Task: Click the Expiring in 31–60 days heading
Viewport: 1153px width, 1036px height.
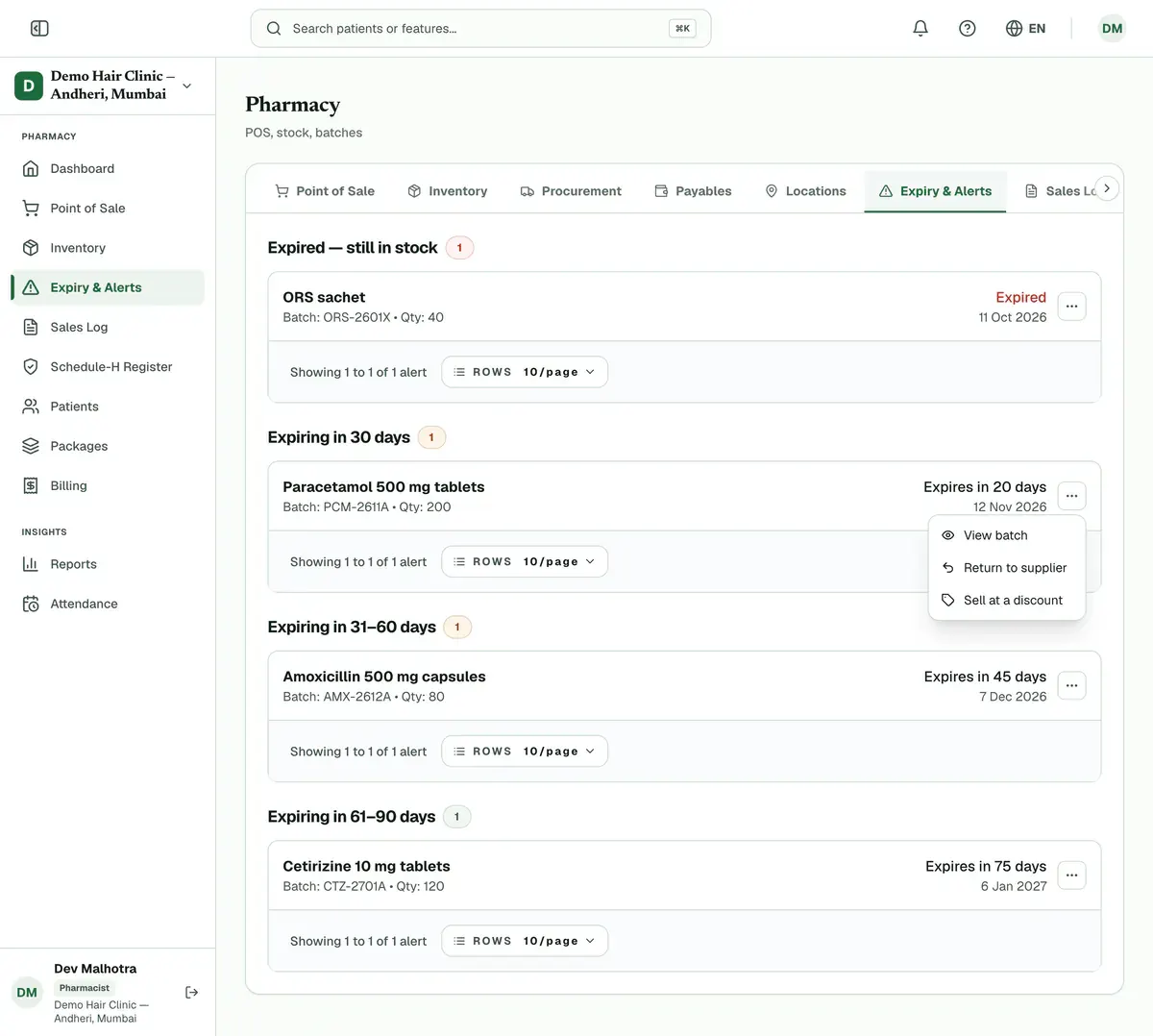Action: (352, 627)
